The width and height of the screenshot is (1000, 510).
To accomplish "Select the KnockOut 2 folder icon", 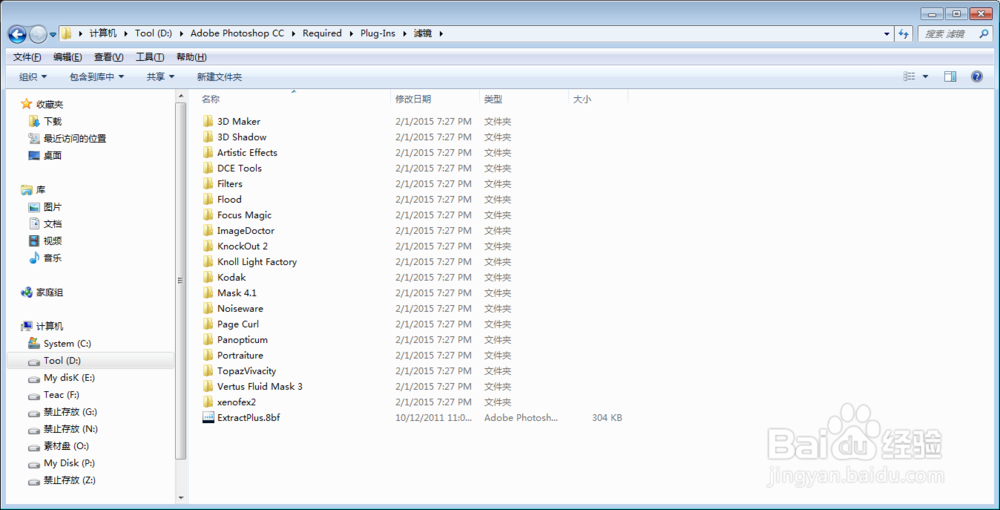I will point(208,246).
